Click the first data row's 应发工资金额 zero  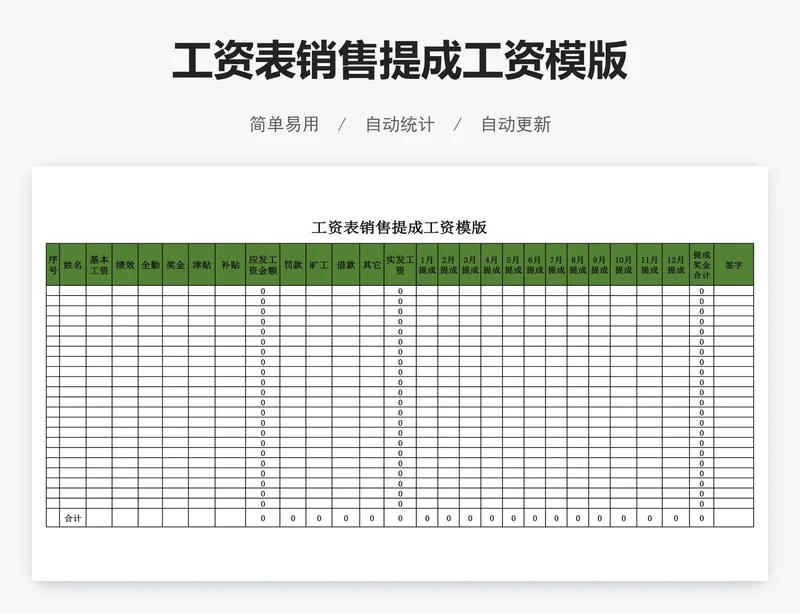(263, 291)
